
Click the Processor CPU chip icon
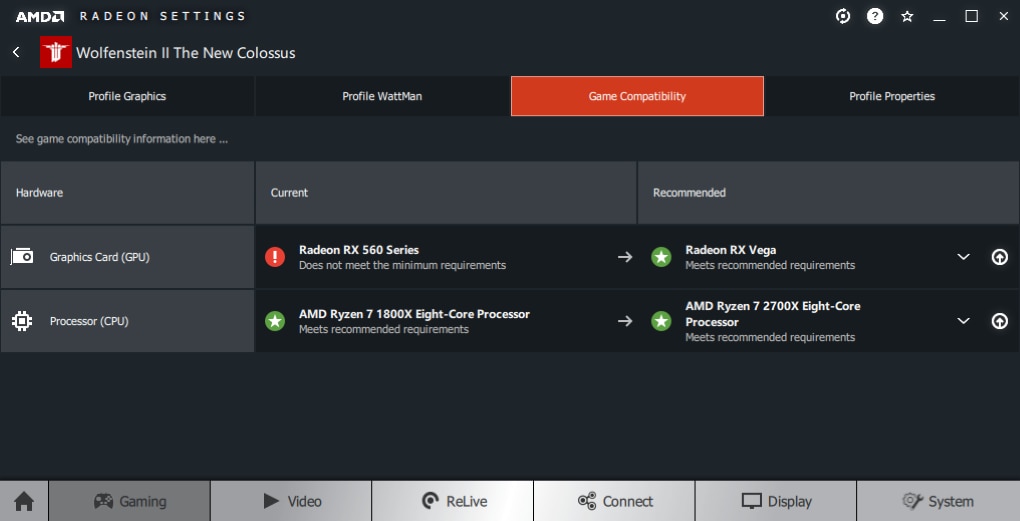pyautogui.click(x=21, y=321)
